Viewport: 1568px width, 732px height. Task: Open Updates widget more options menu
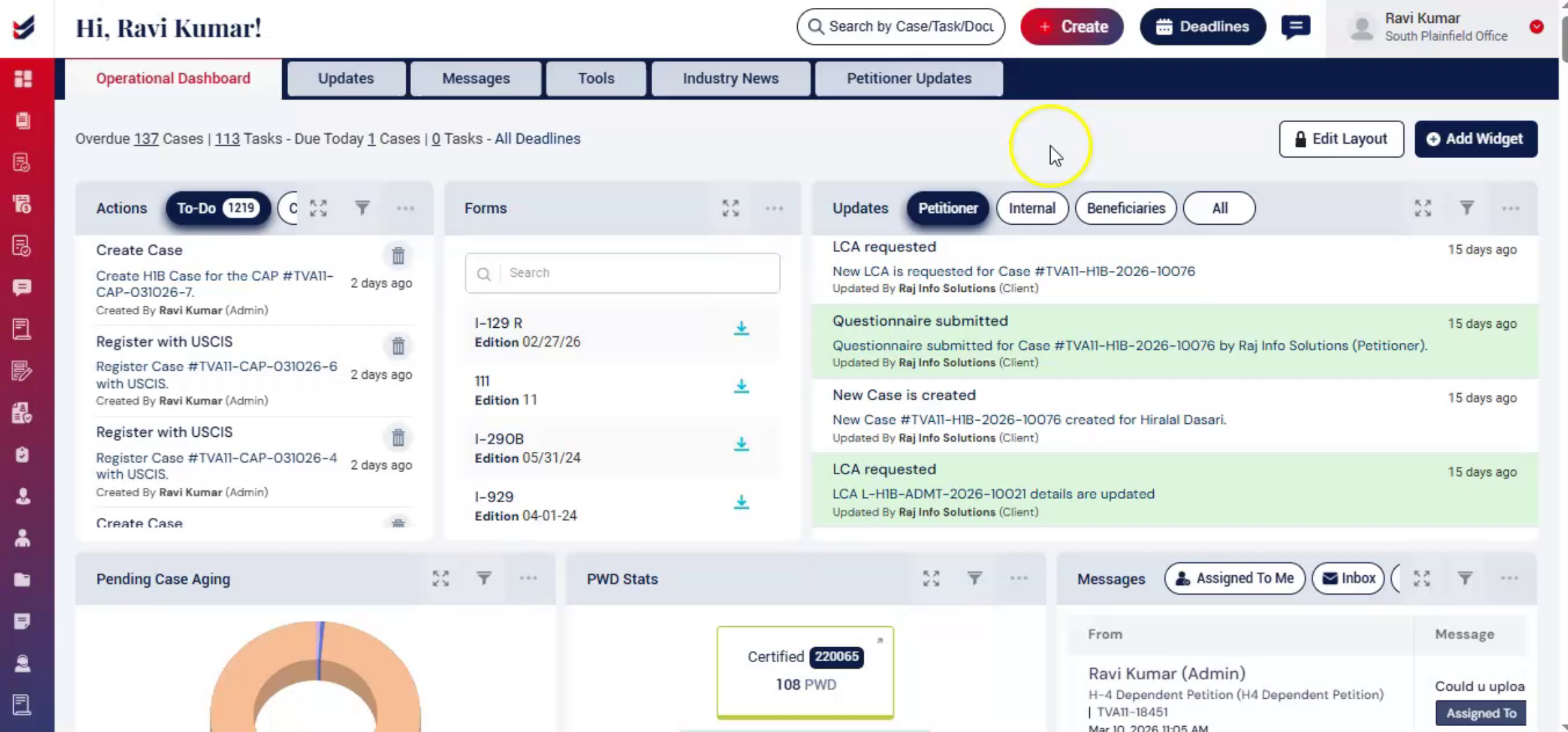pos(1511,208)
